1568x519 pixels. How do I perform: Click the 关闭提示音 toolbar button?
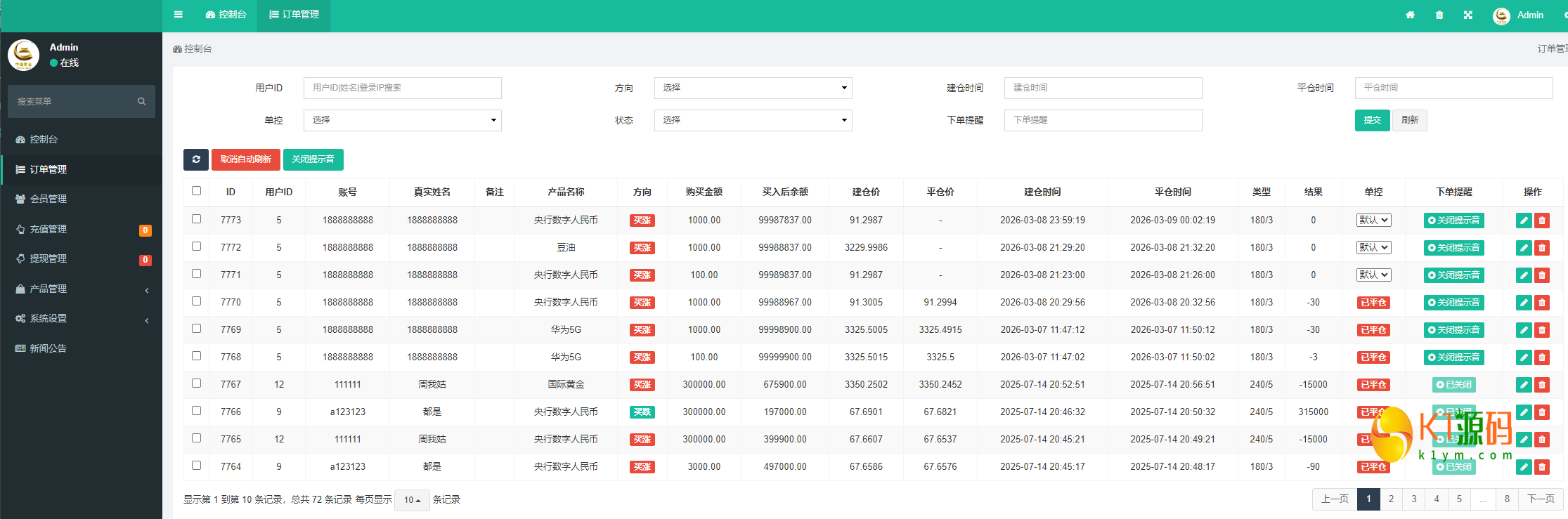pos(313,159)
